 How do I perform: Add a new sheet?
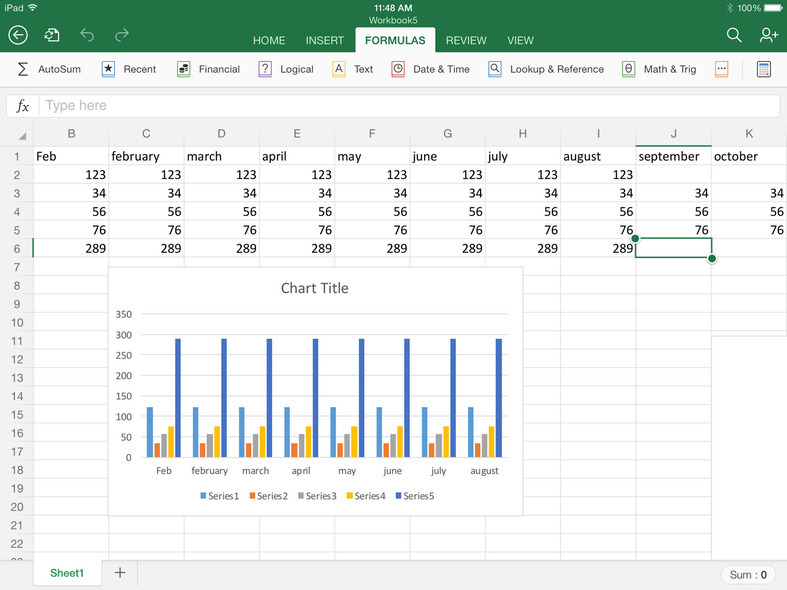[x=120, y=573]
